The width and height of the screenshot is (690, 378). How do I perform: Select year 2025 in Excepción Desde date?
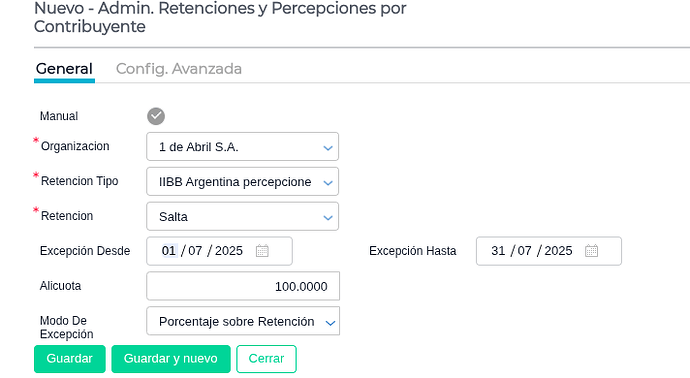pyautogui.click(x=229, y=251)
